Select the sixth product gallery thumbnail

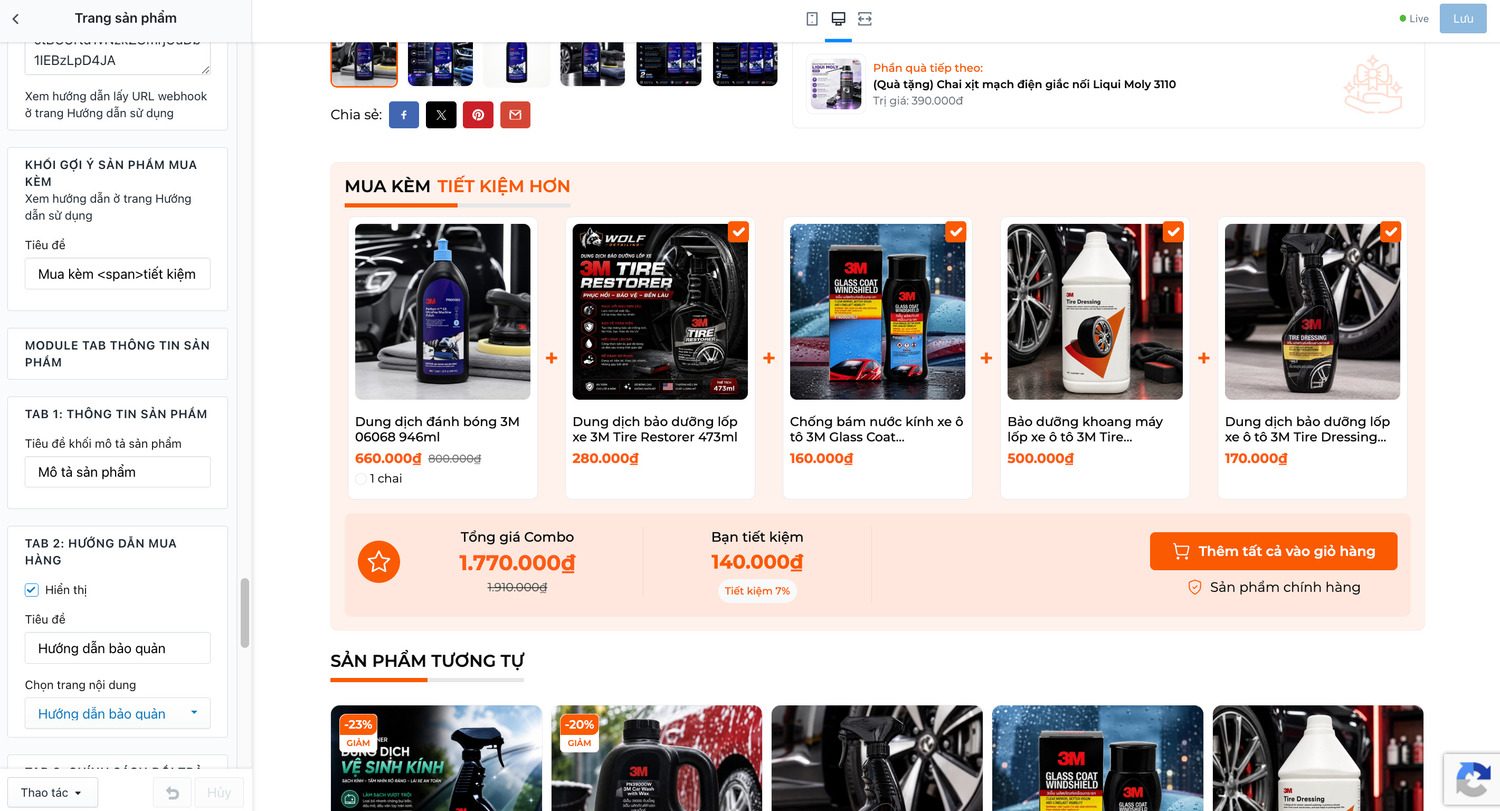pos(745,64)
